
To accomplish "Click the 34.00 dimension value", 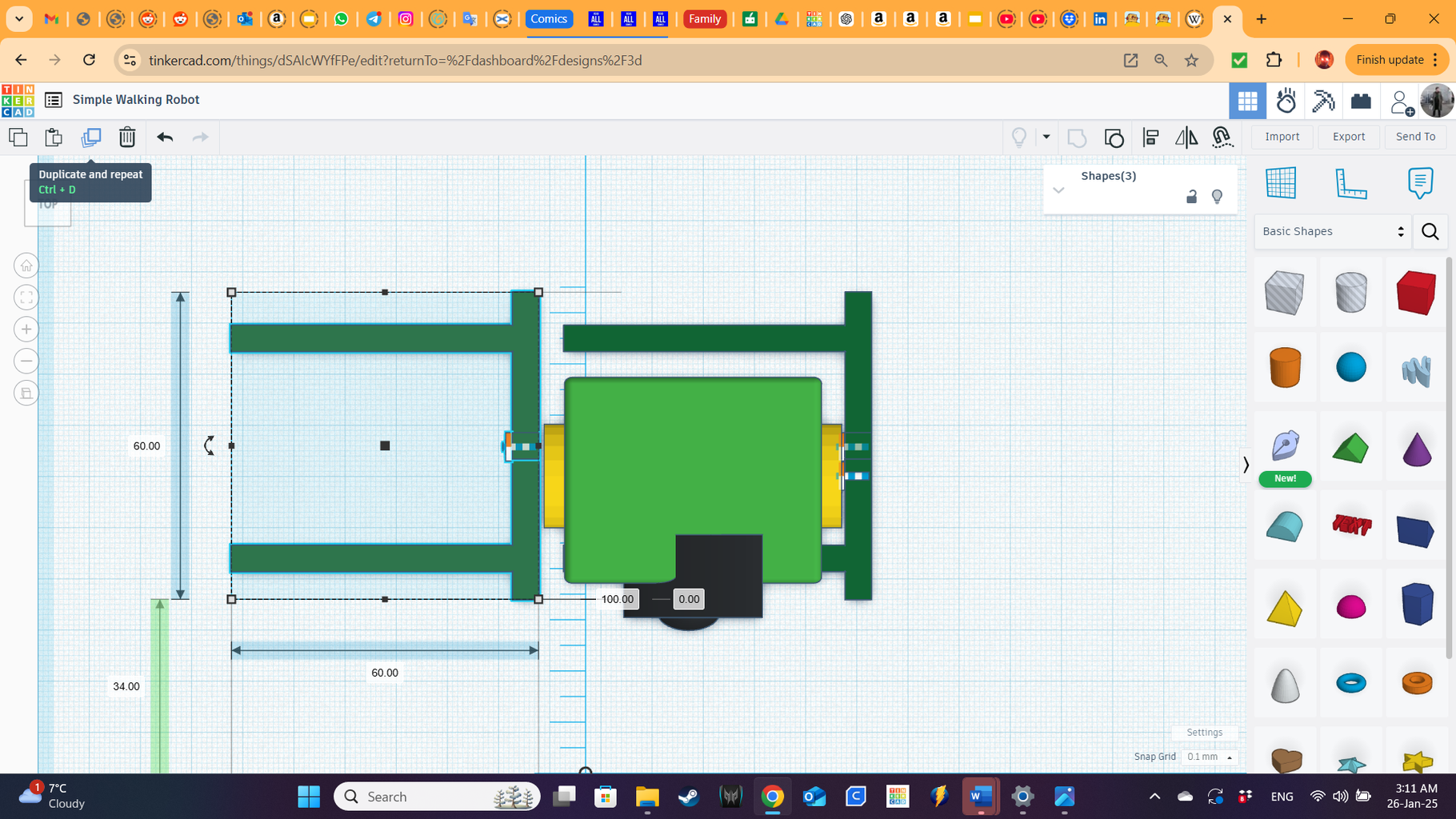I will point(126,686).
